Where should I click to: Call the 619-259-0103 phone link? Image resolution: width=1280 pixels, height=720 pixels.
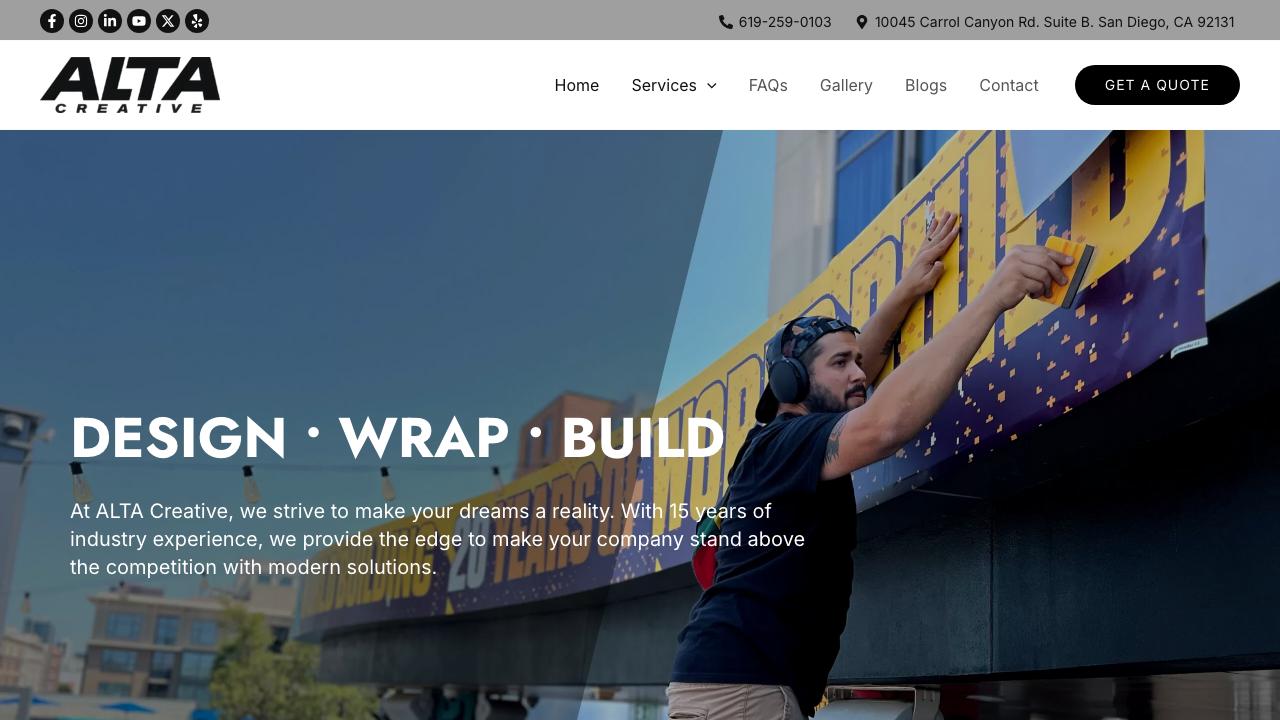(x=785, y=22)
